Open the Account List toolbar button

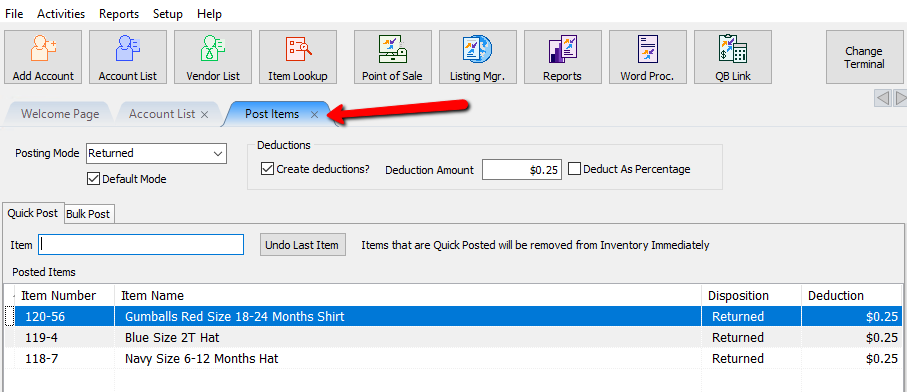128,57
